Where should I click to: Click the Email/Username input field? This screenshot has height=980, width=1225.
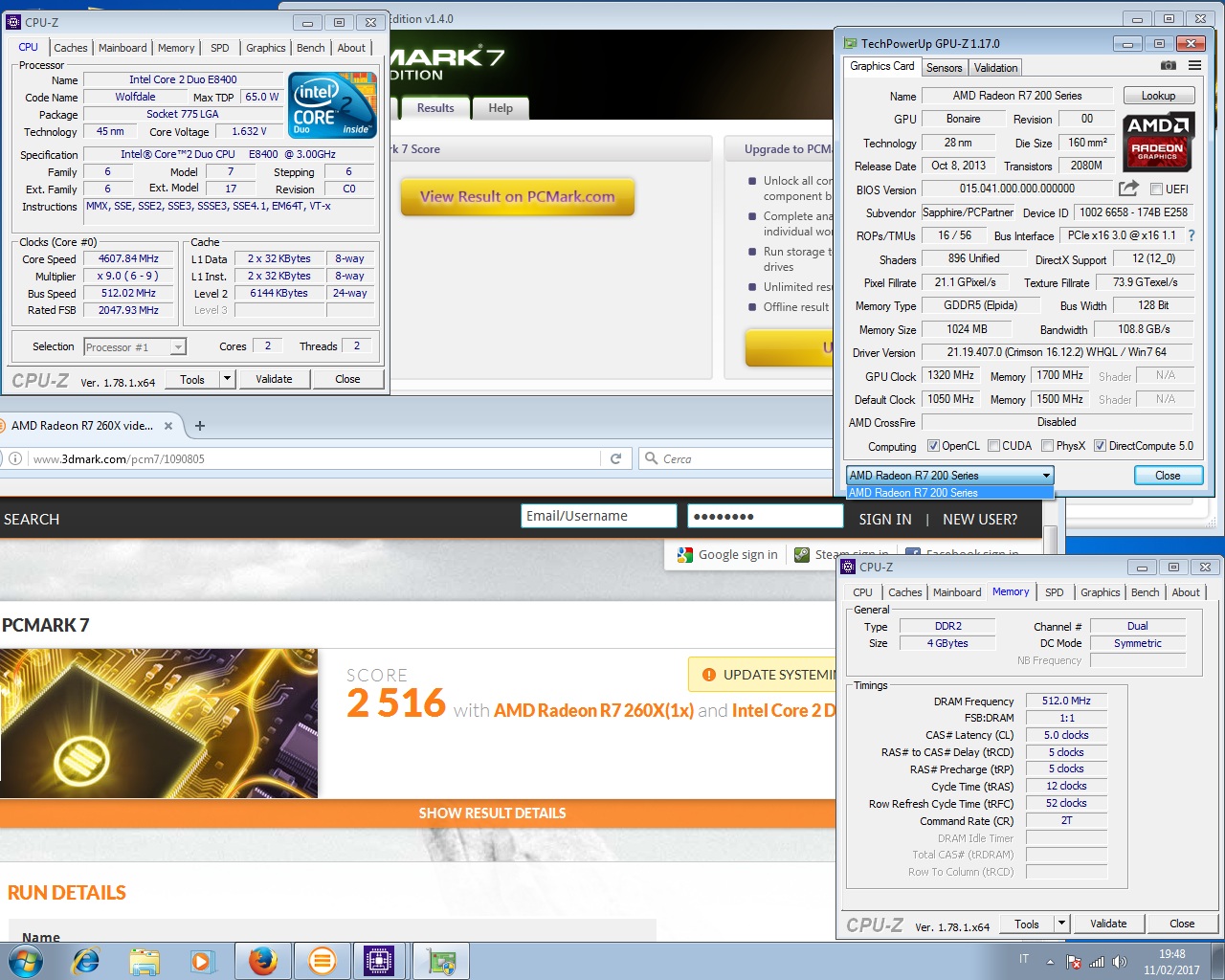599,517
